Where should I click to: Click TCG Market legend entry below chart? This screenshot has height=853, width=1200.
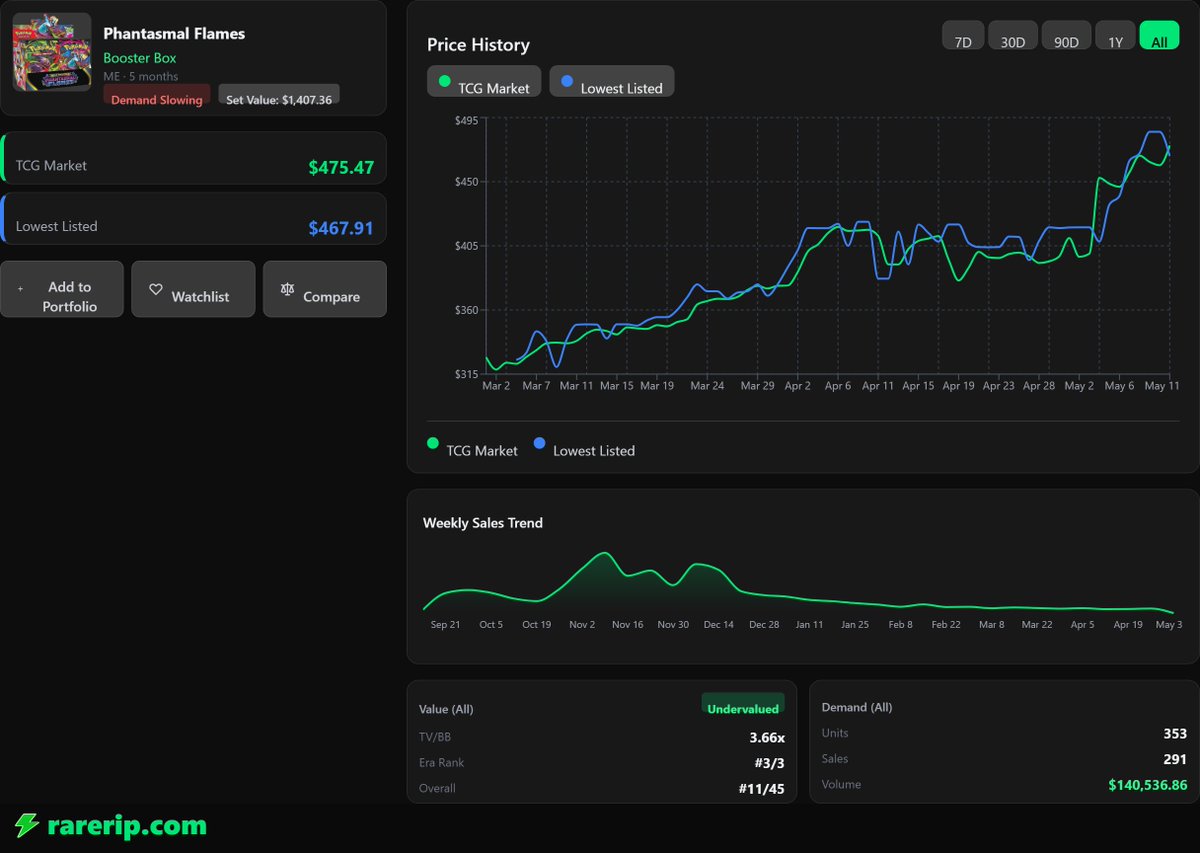472,447
